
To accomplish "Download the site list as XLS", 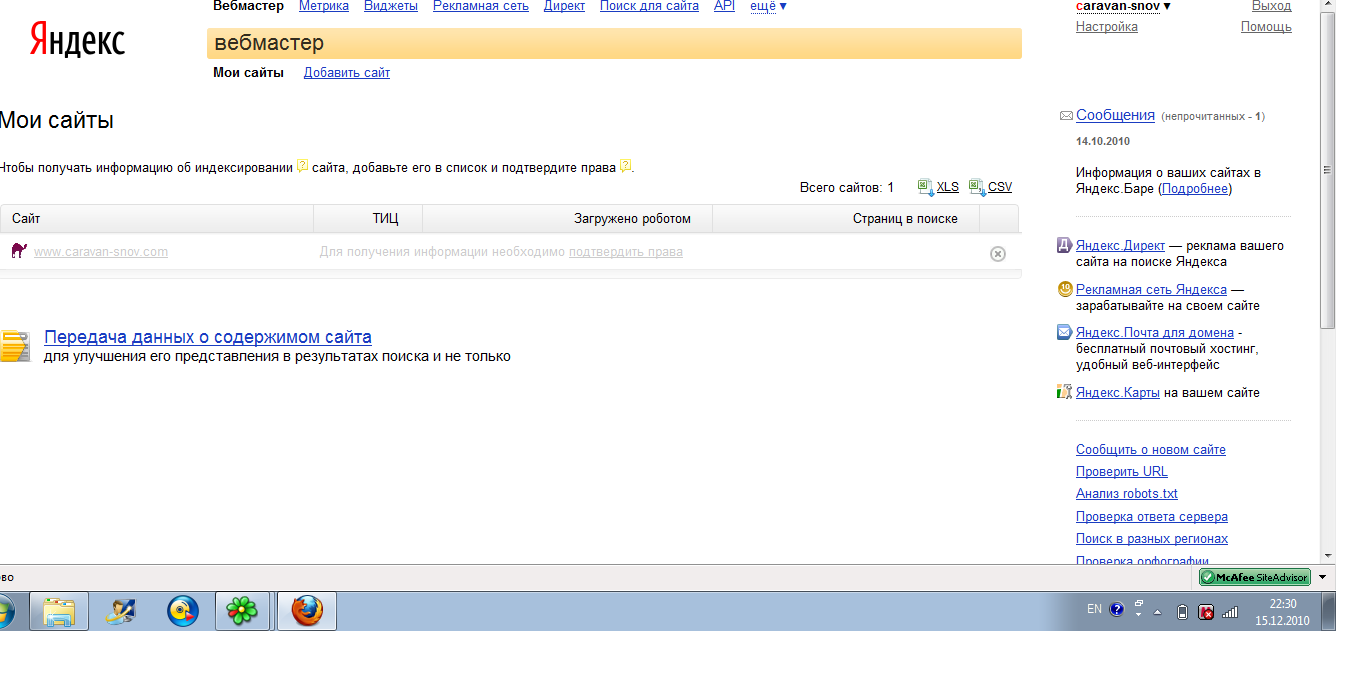I will coord(948,187).
